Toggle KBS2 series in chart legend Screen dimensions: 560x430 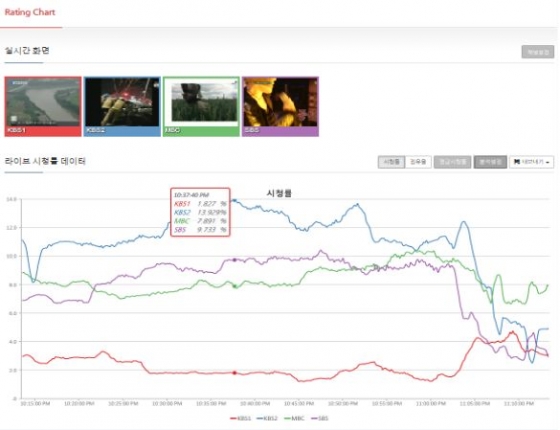click(267, 418)
